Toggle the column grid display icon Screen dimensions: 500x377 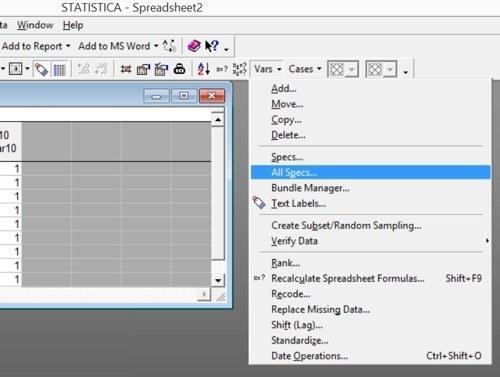(59, 69)
